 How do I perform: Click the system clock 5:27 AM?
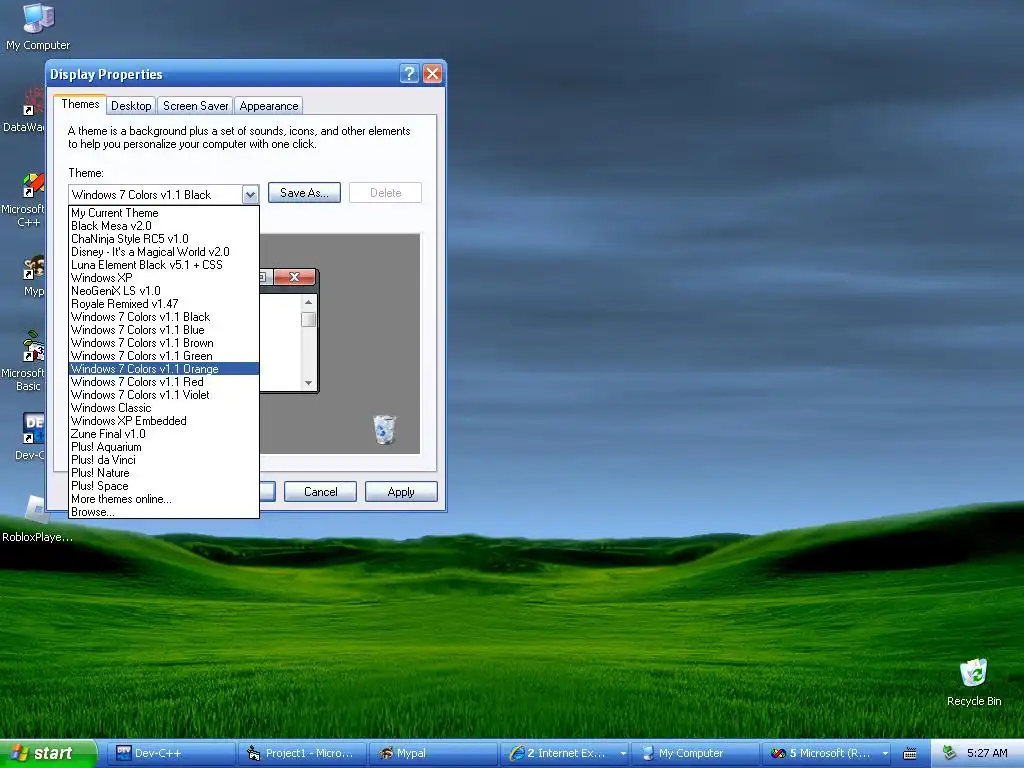click(x=987, y=753)
